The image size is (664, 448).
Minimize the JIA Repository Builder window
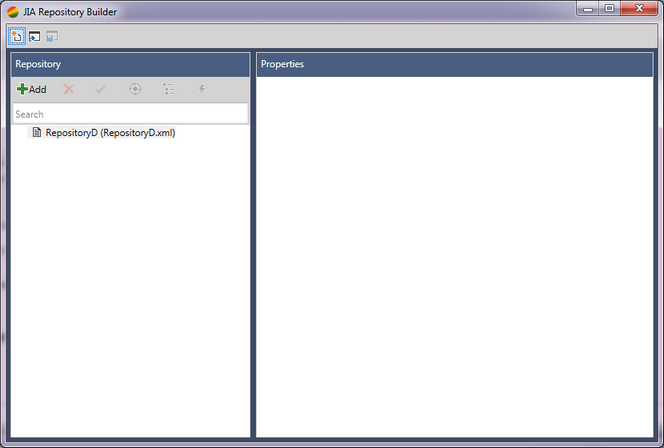coord(587,9)
